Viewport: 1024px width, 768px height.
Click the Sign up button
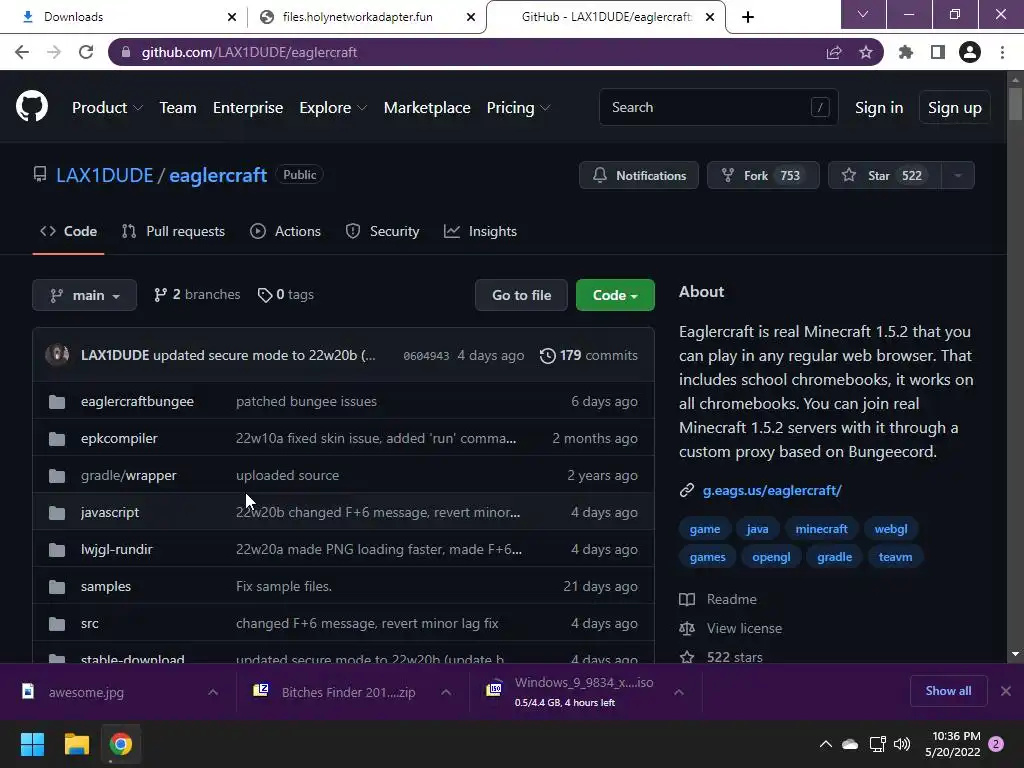tap(955, 108)
